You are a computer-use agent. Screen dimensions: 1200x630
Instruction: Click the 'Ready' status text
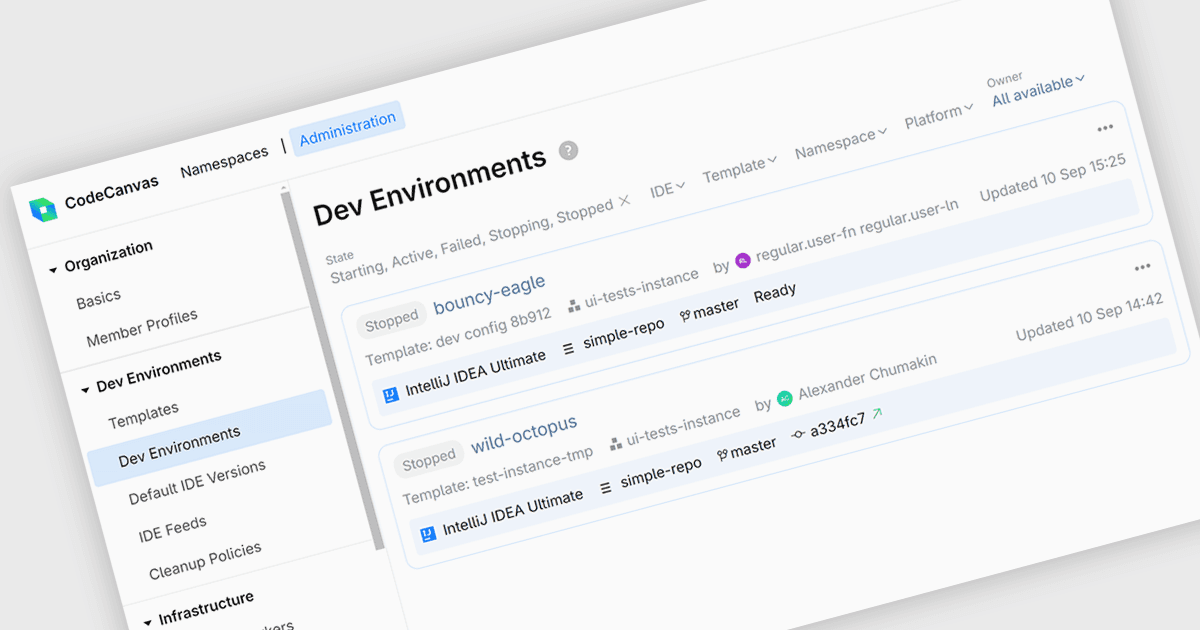click(775, 291)
